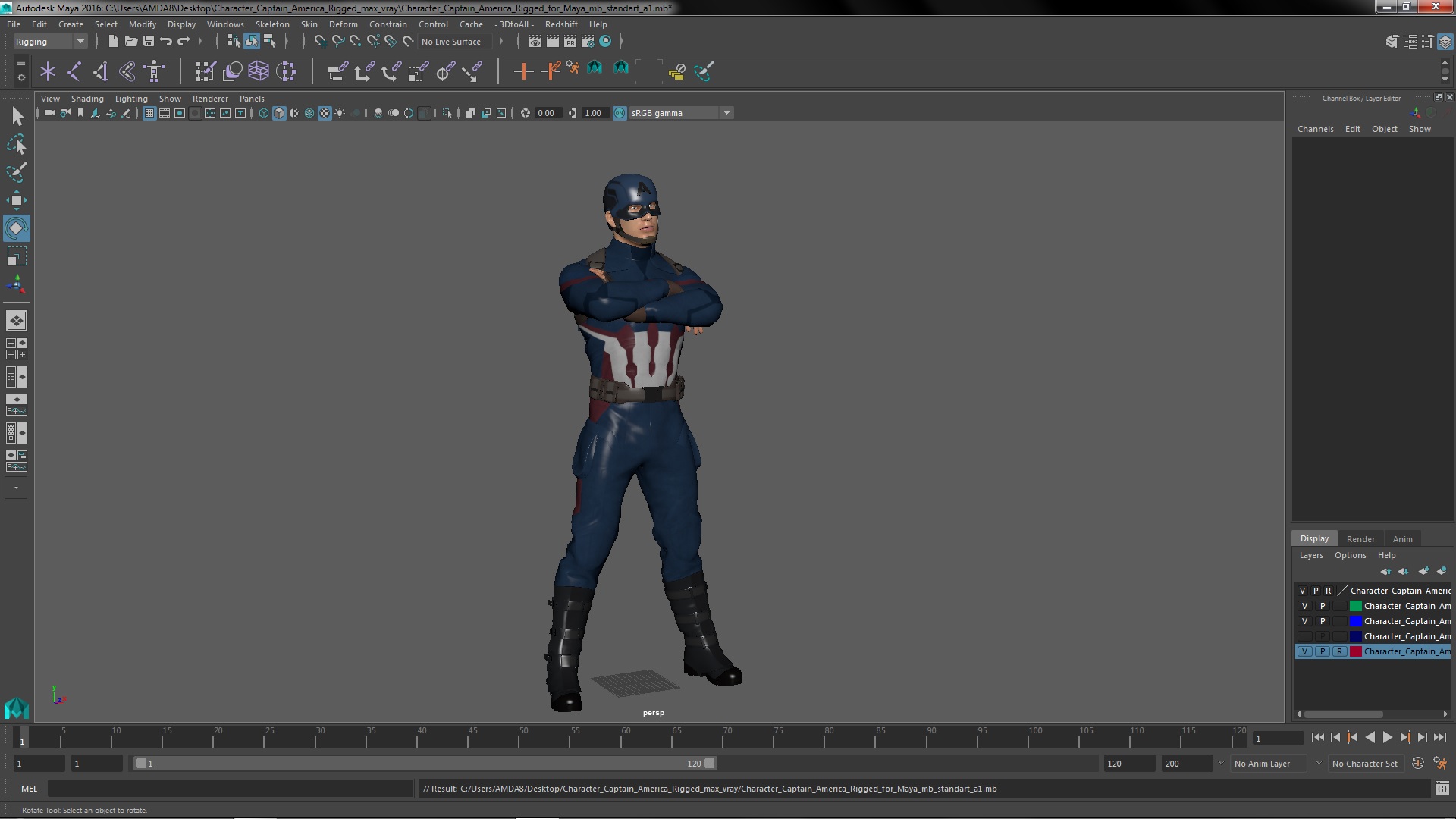This screenshot has width=1456, height=819.
Task: Go to end of playback range
Action: tap(1439, 737)
